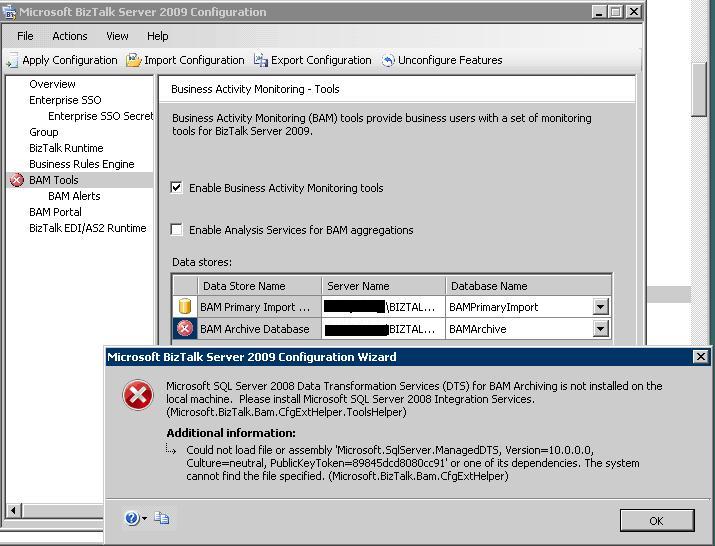
Task: Select BAM Portal tree item
Action: click(x=55, y=212)
